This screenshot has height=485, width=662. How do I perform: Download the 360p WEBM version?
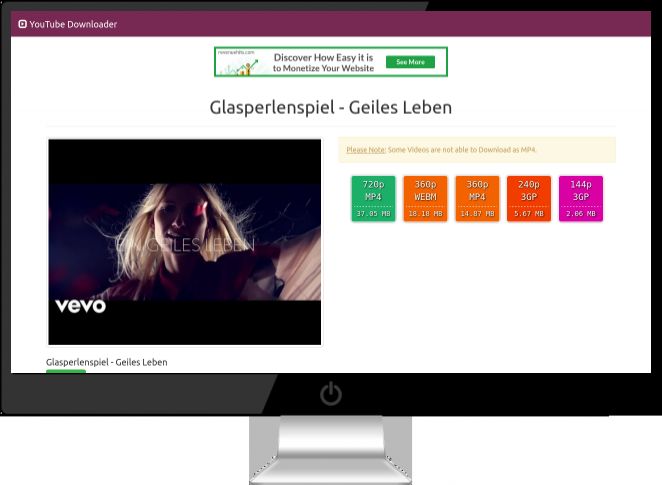[425, 198]
